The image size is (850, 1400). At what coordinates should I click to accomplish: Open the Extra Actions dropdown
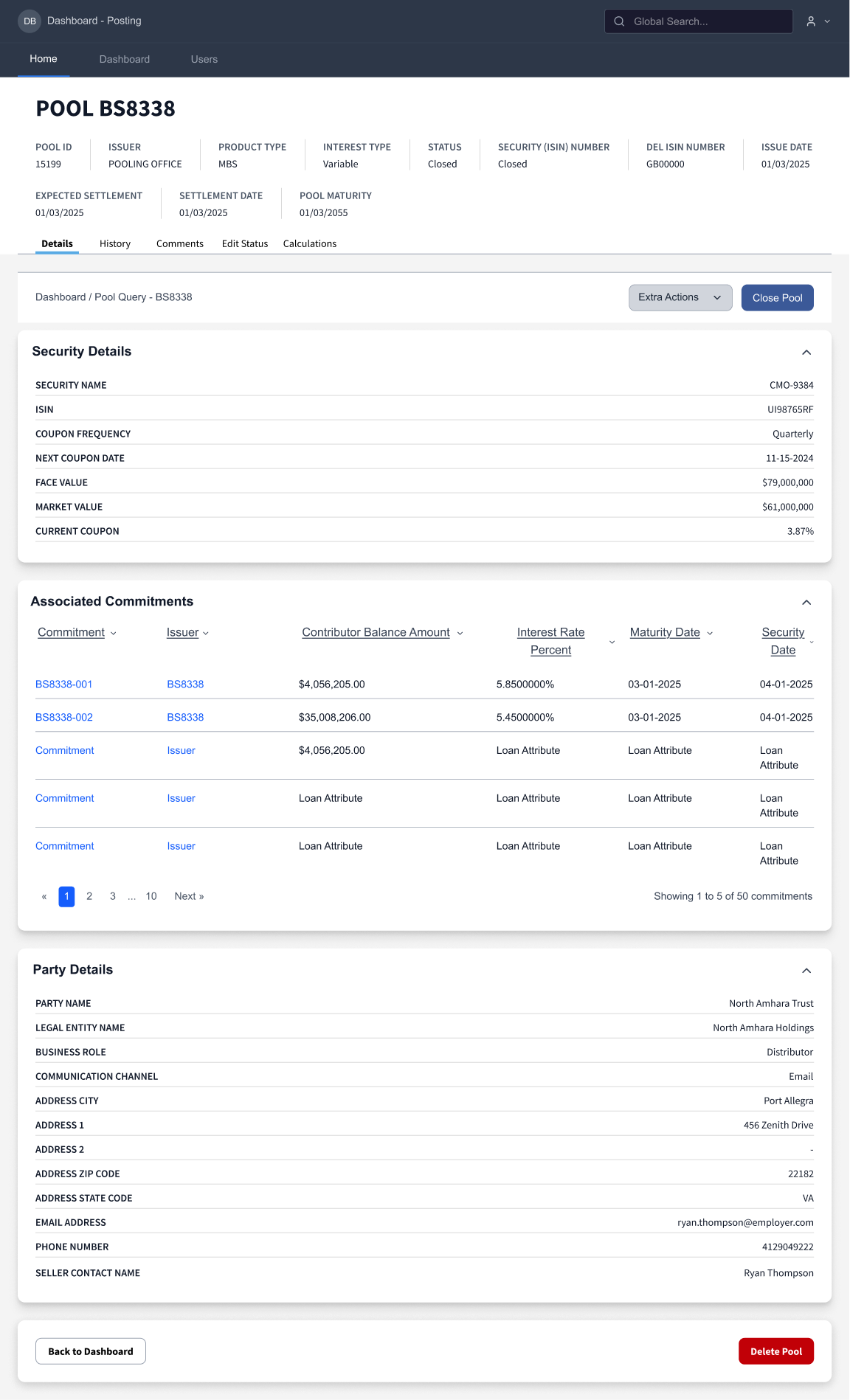[680, 298]
